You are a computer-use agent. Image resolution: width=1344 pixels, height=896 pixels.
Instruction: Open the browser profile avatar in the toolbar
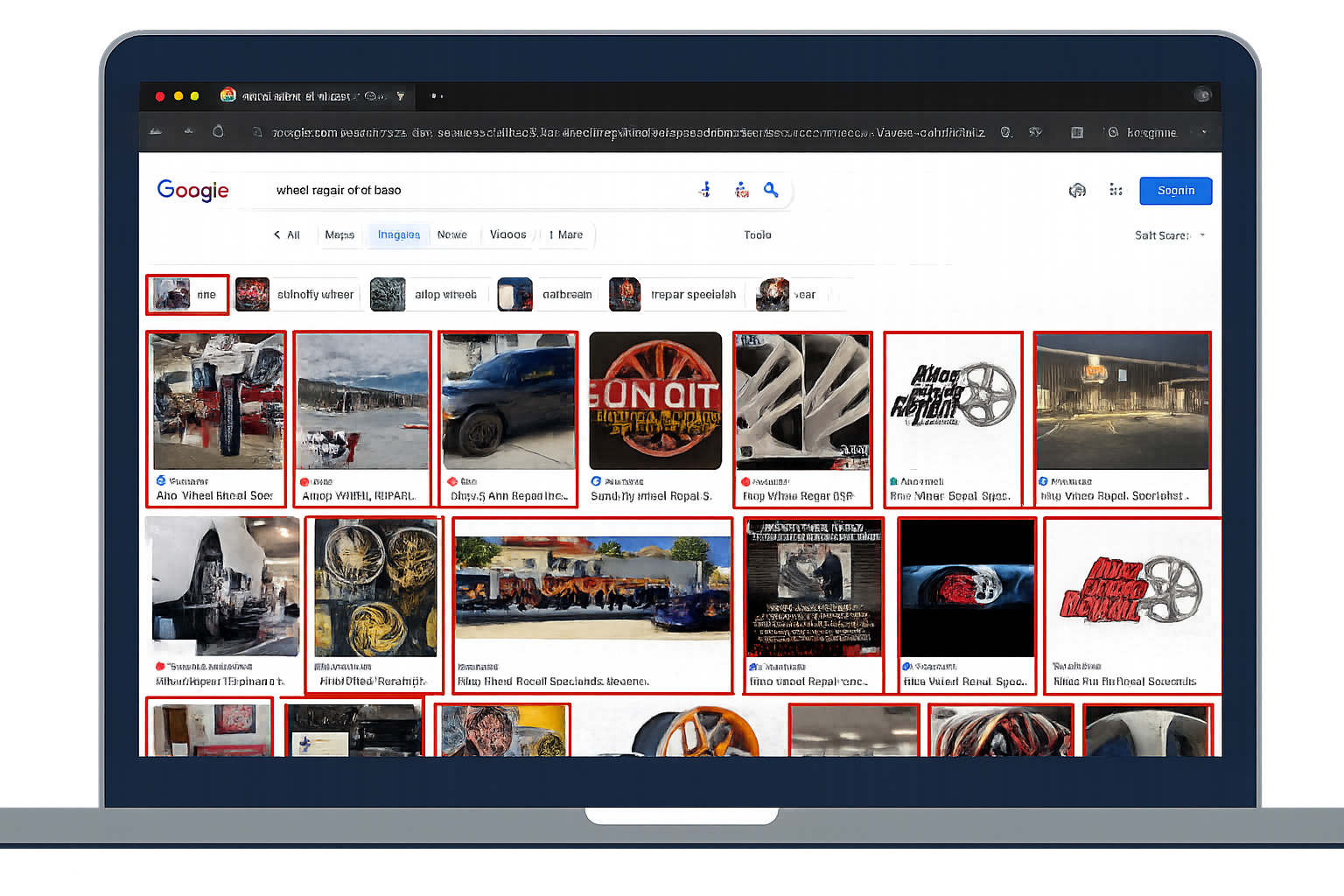point(1202,95)
